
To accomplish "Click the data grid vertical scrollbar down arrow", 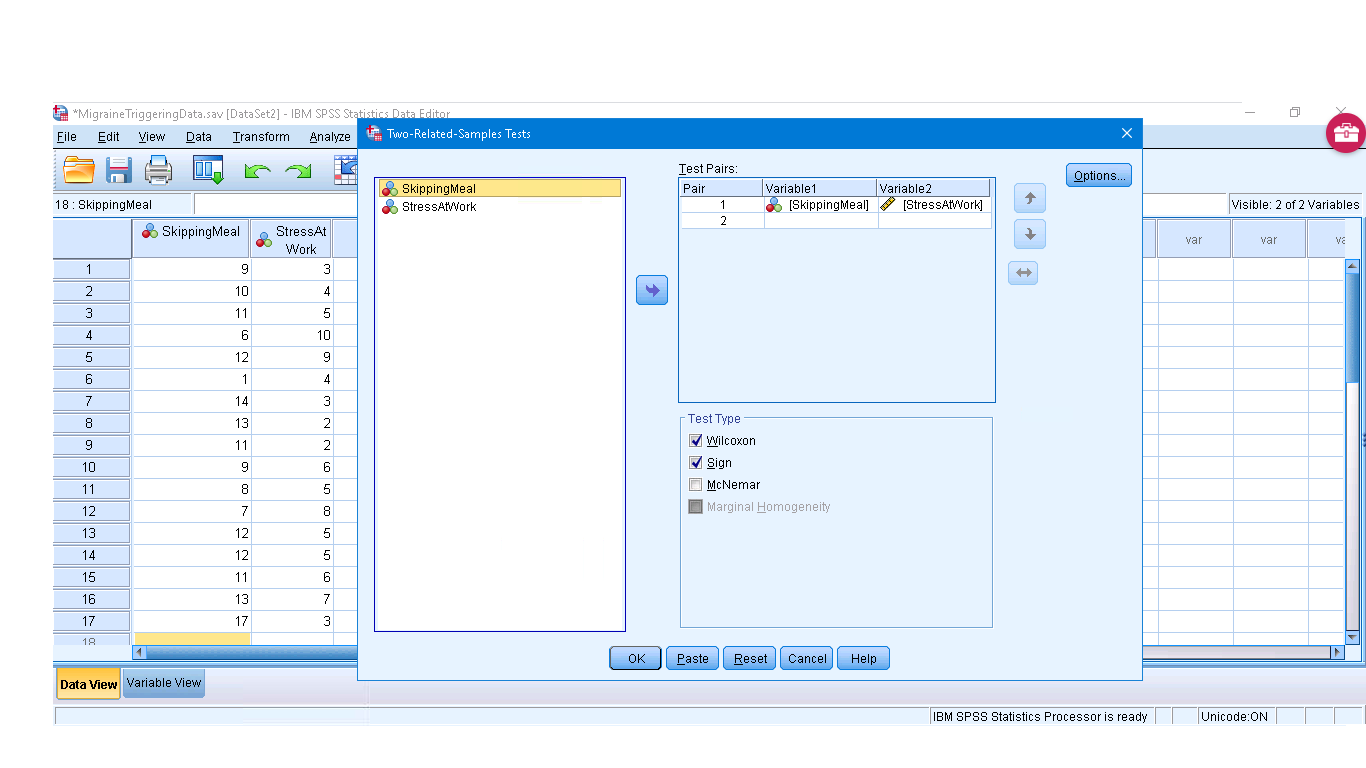I will (1352, 637).
